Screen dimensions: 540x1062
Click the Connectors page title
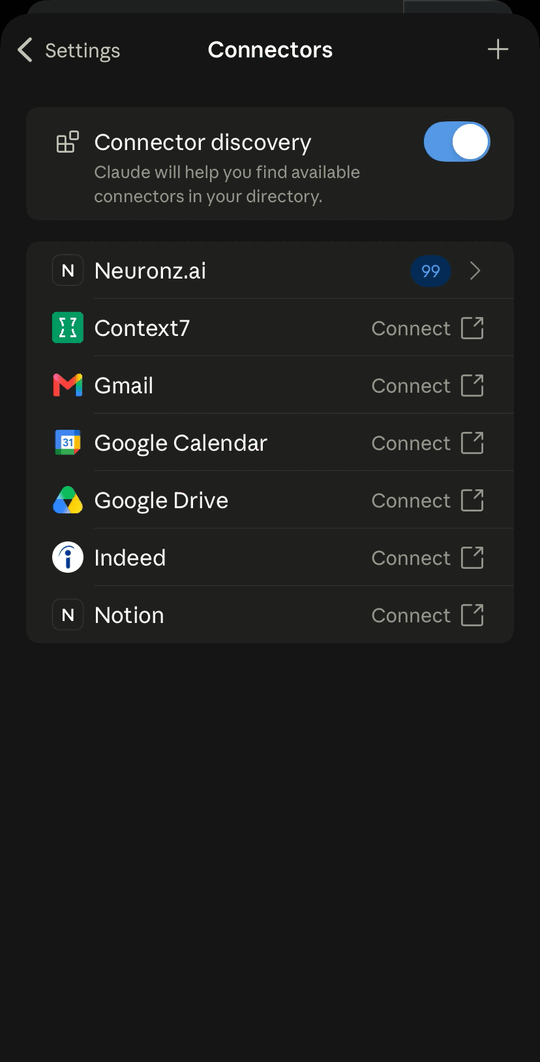click(270, 49)
